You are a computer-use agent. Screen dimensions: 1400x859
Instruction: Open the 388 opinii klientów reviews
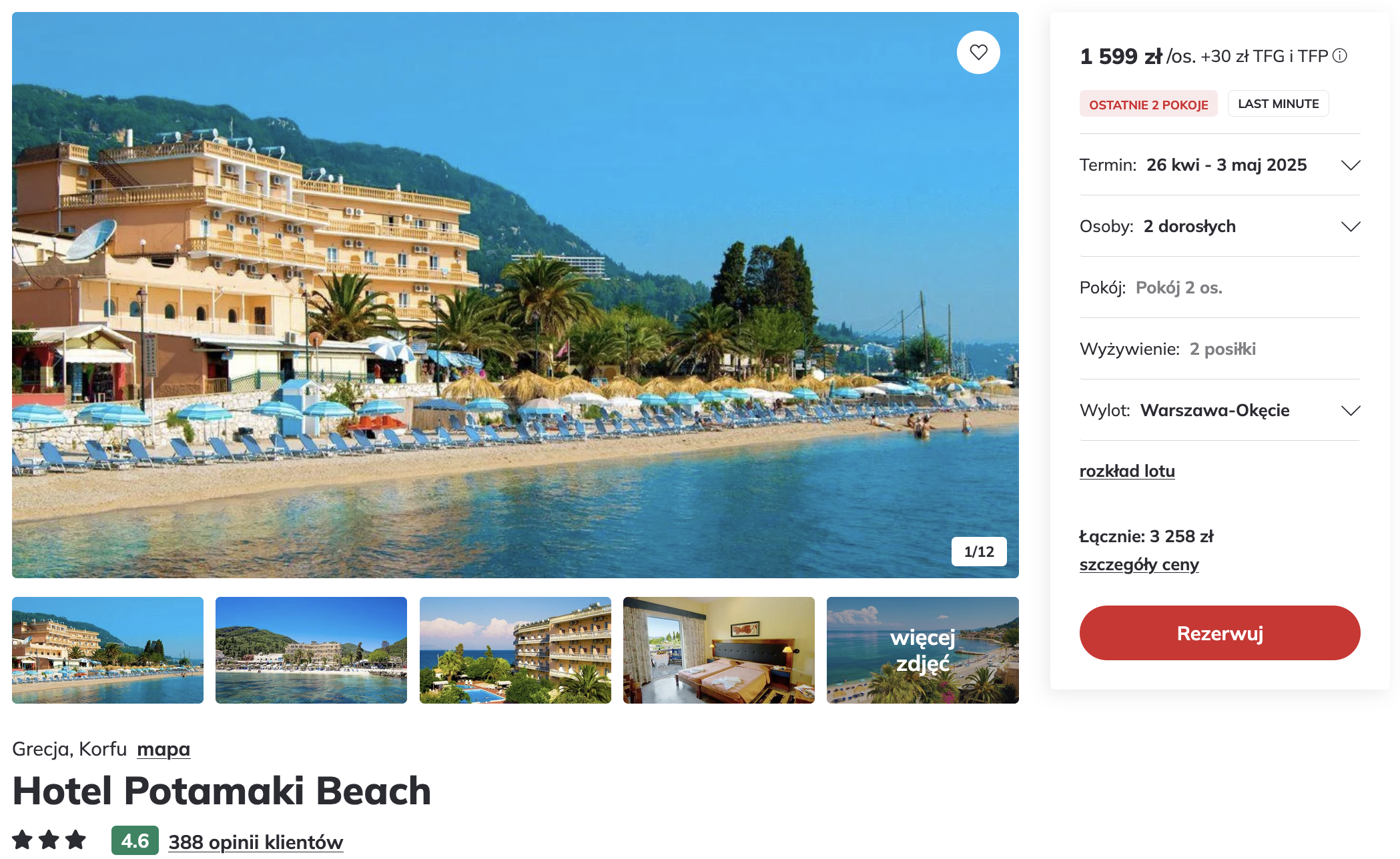(x=256, y=842)
